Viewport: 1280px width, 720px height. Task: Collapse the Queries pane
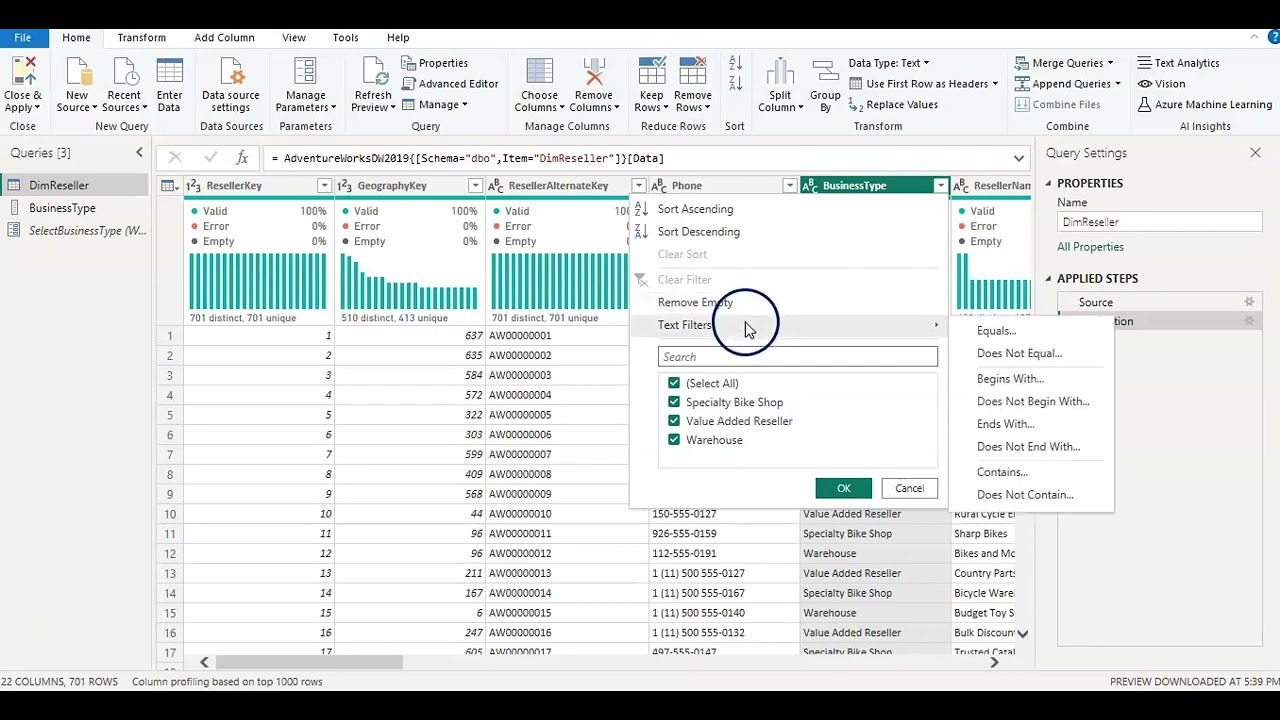139,153
